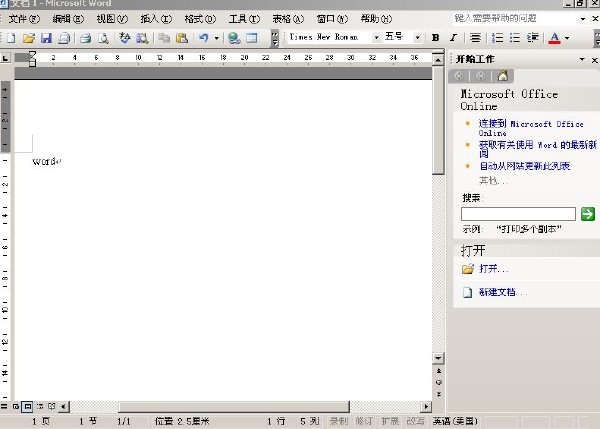This screenshot has width=600, height=429.
Task: Apply italic formatting with the I button
Action: [453, 38]
